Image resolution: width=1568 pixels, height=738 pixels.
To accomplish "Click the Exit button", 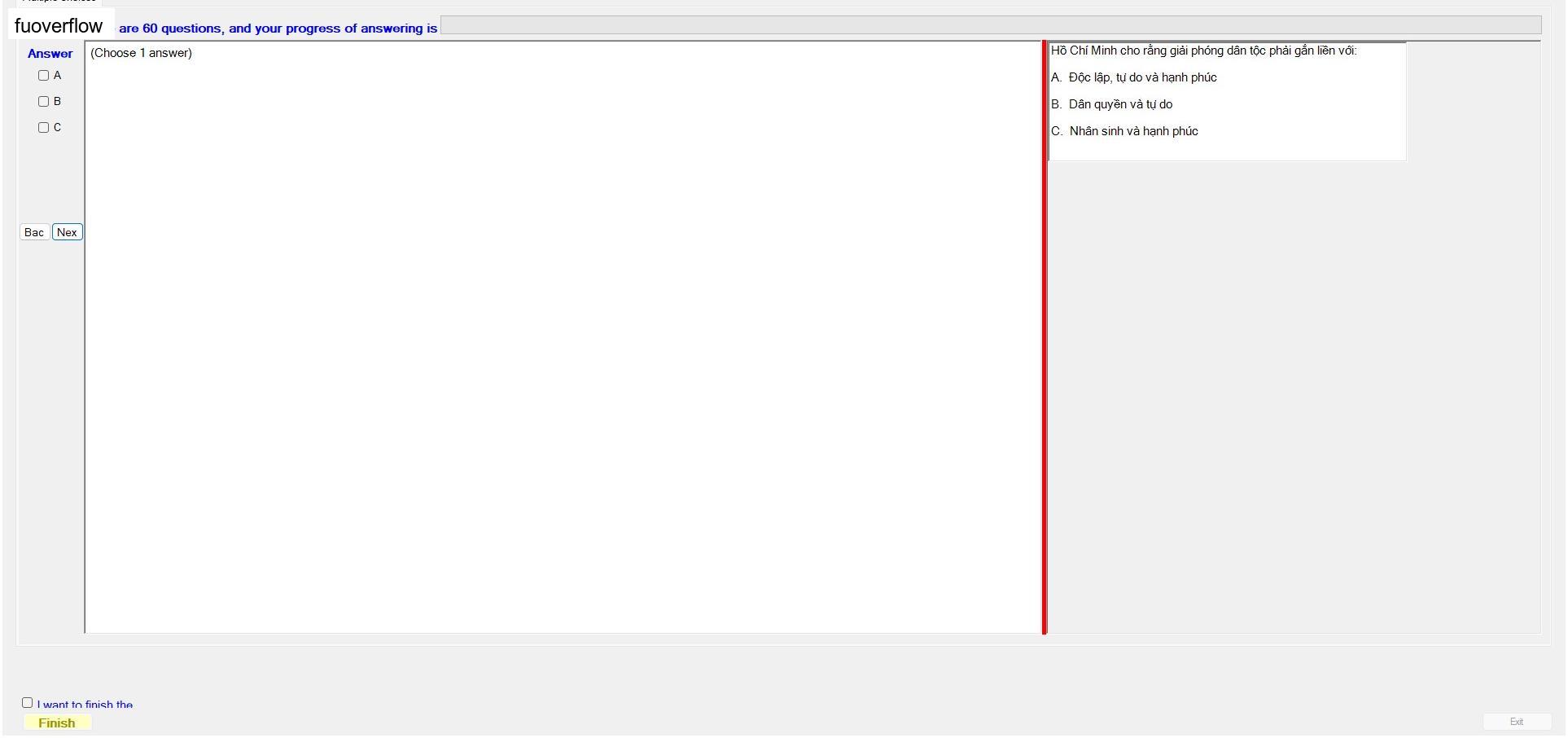I will (x=1517, y=723).
